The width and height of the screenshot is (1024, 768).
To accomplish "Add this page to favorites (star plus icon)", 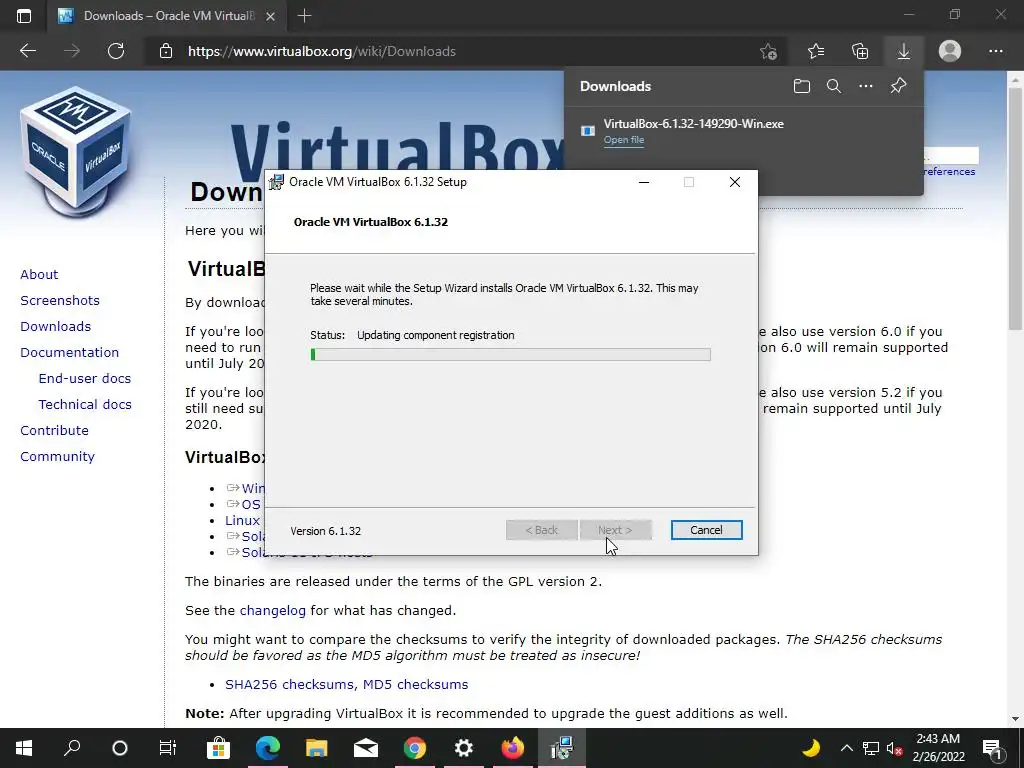I will (769, 51).
